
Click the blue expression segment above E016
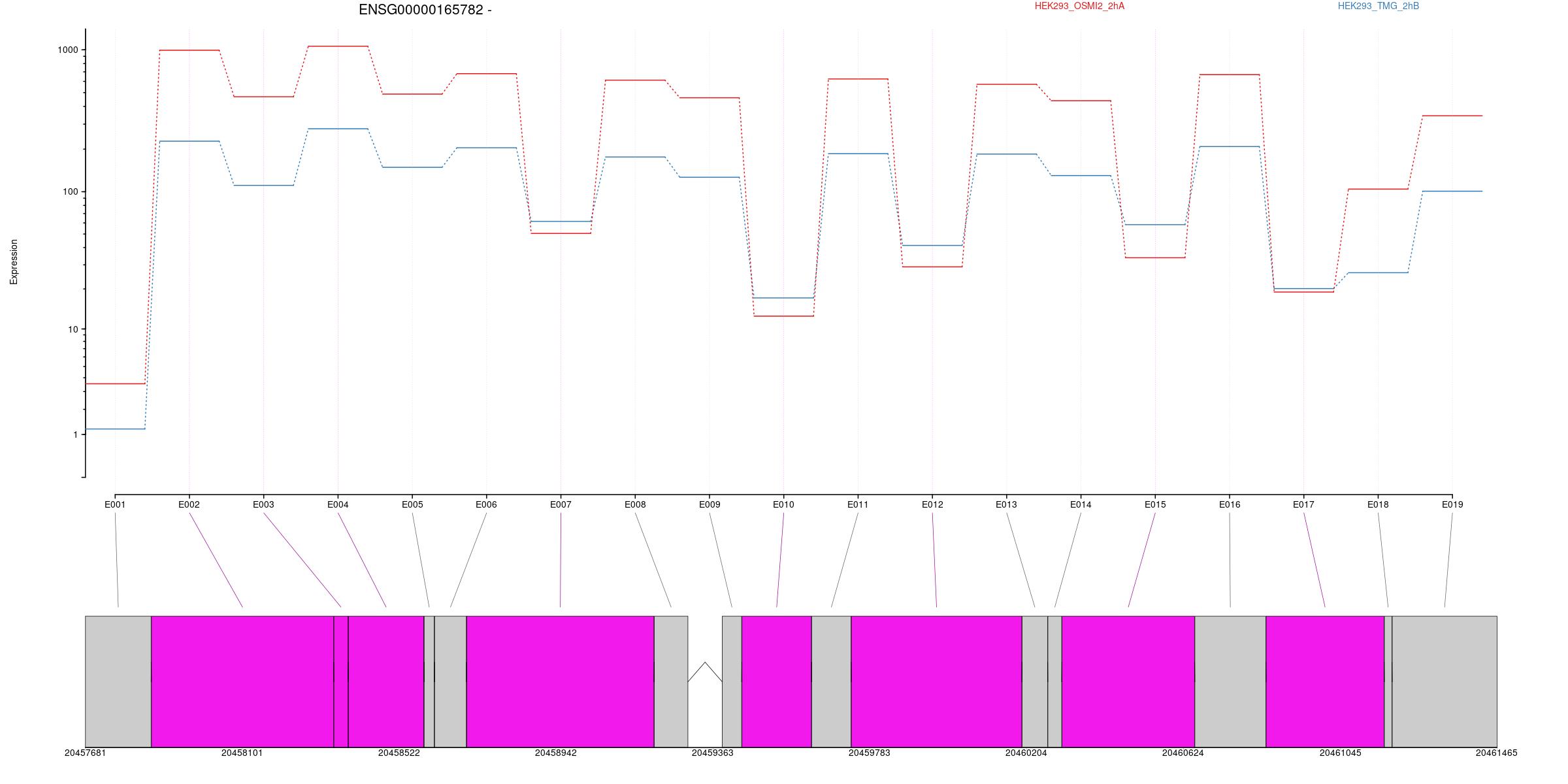(1230, 146)
